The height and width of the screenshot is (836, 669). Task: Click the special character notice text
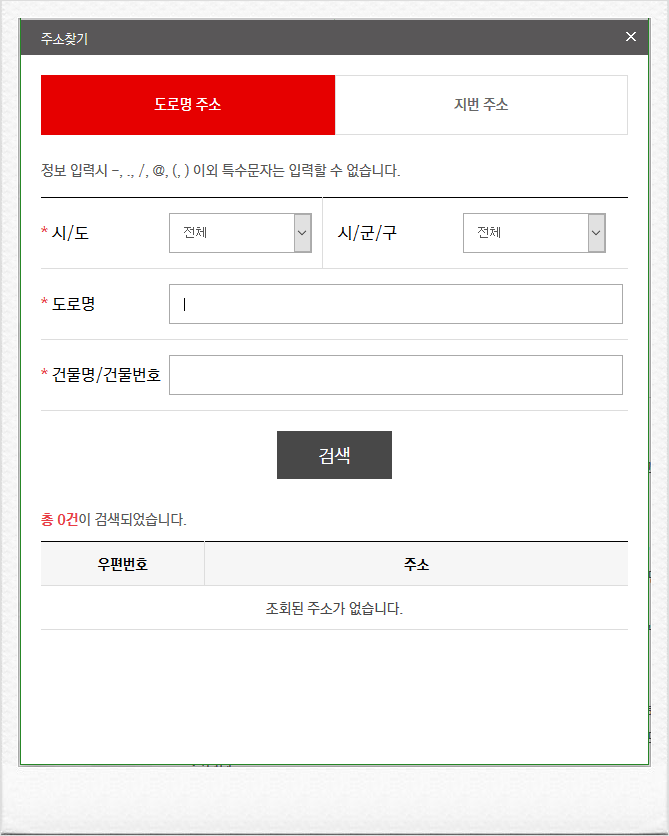(x=221, y=171)
